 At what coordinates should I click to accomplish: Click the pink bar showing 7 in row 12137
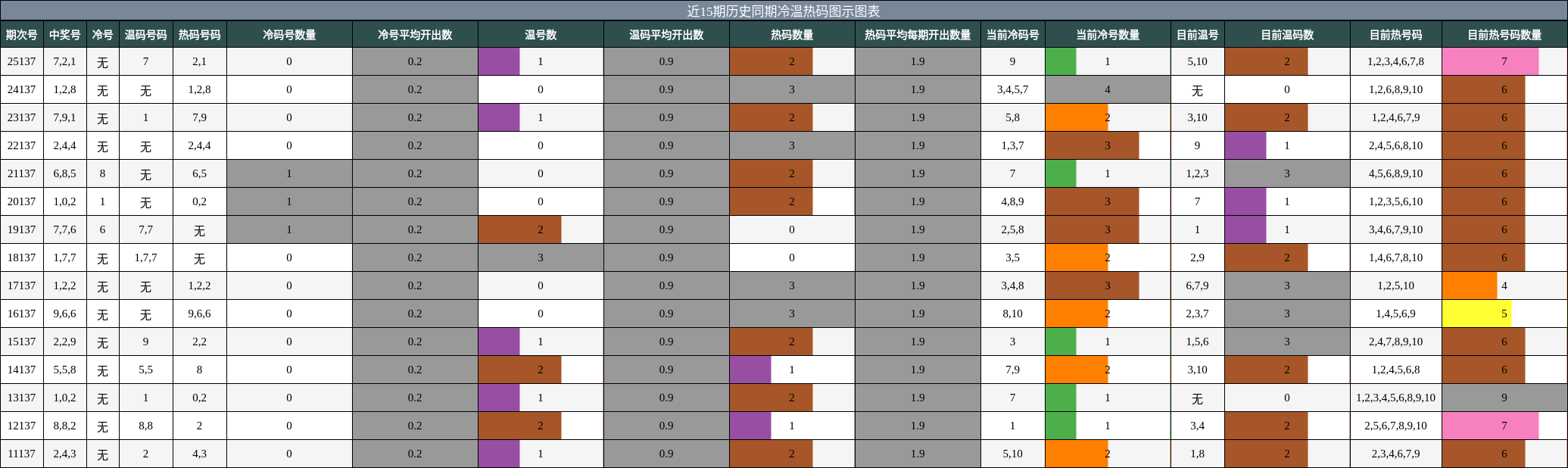(1490, 426)
